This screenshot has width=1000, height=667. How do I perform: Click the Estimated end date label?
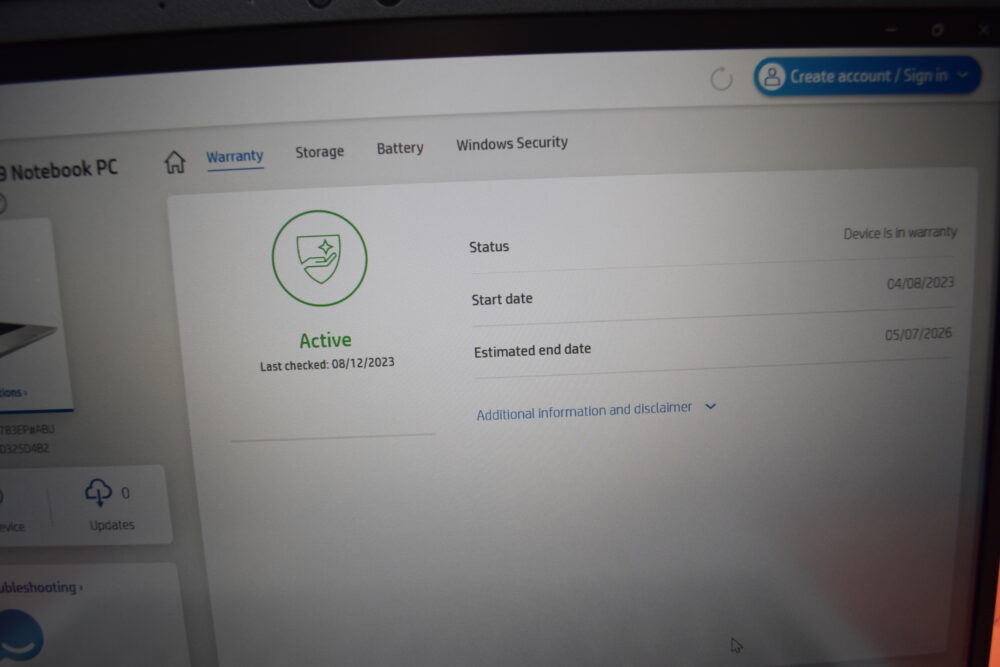(x=533, y=350)
